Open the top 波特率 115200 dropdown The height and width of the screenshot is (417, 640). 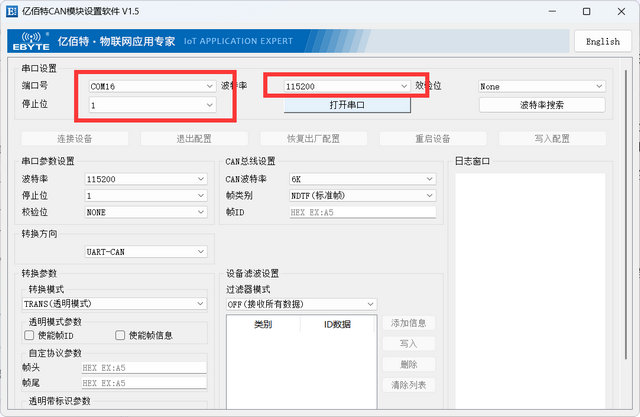pos(347,87)
